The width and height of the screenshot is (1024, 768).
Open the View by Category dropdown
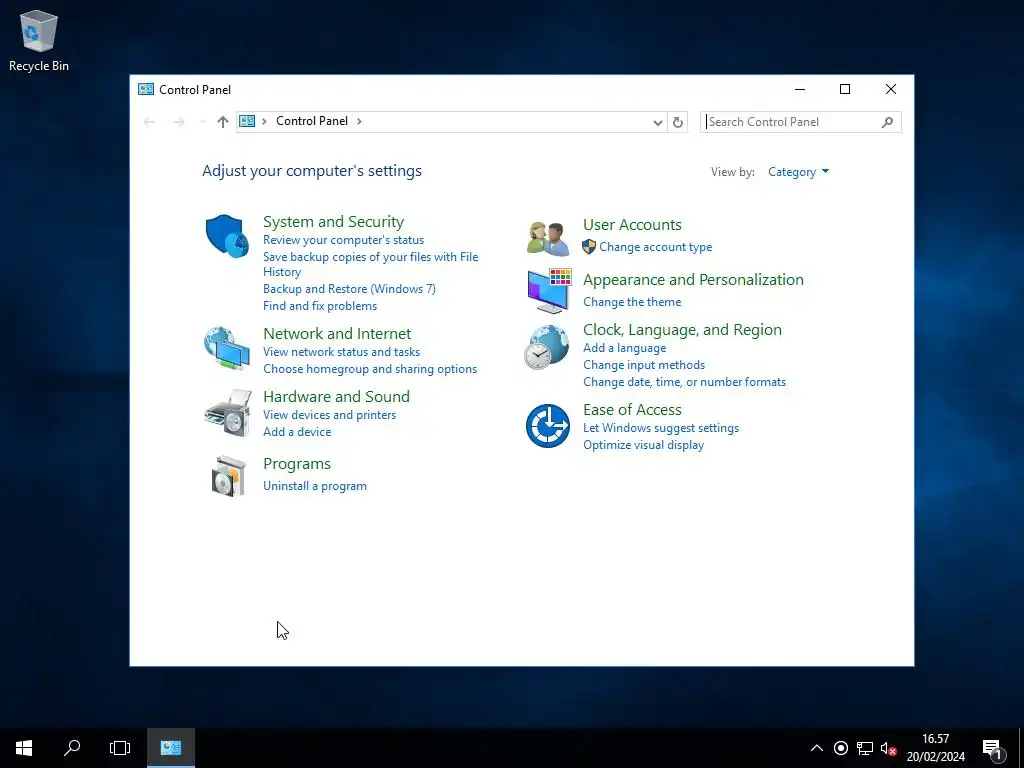click(798, 172)
